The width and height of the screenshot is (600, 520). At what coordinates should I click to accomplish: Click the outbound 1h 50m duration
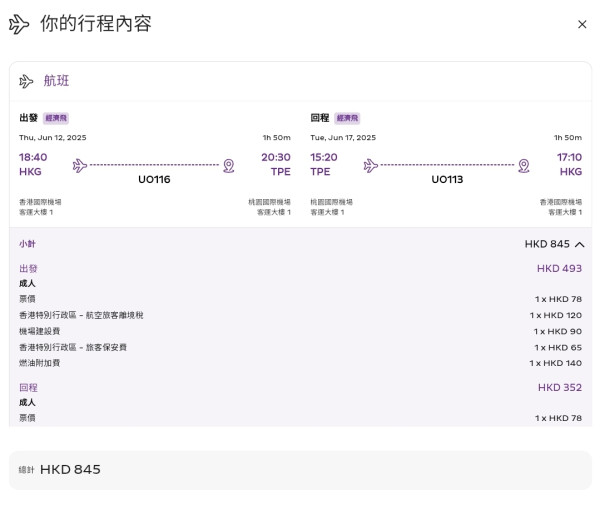(277, 137)
